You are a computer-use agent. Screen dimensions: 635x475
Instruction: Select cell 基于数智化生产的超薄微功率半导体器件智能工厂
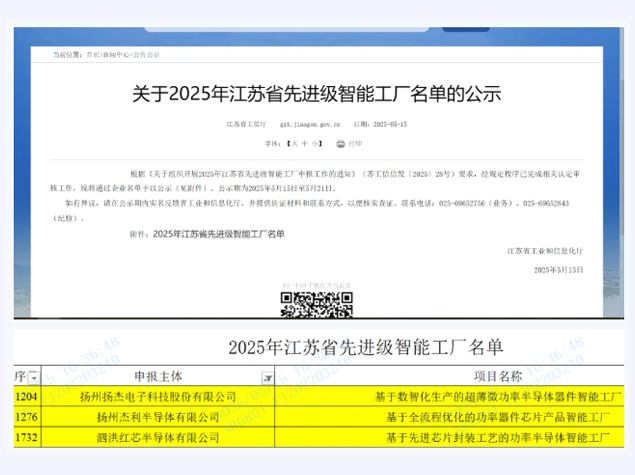tap(449, 396)
